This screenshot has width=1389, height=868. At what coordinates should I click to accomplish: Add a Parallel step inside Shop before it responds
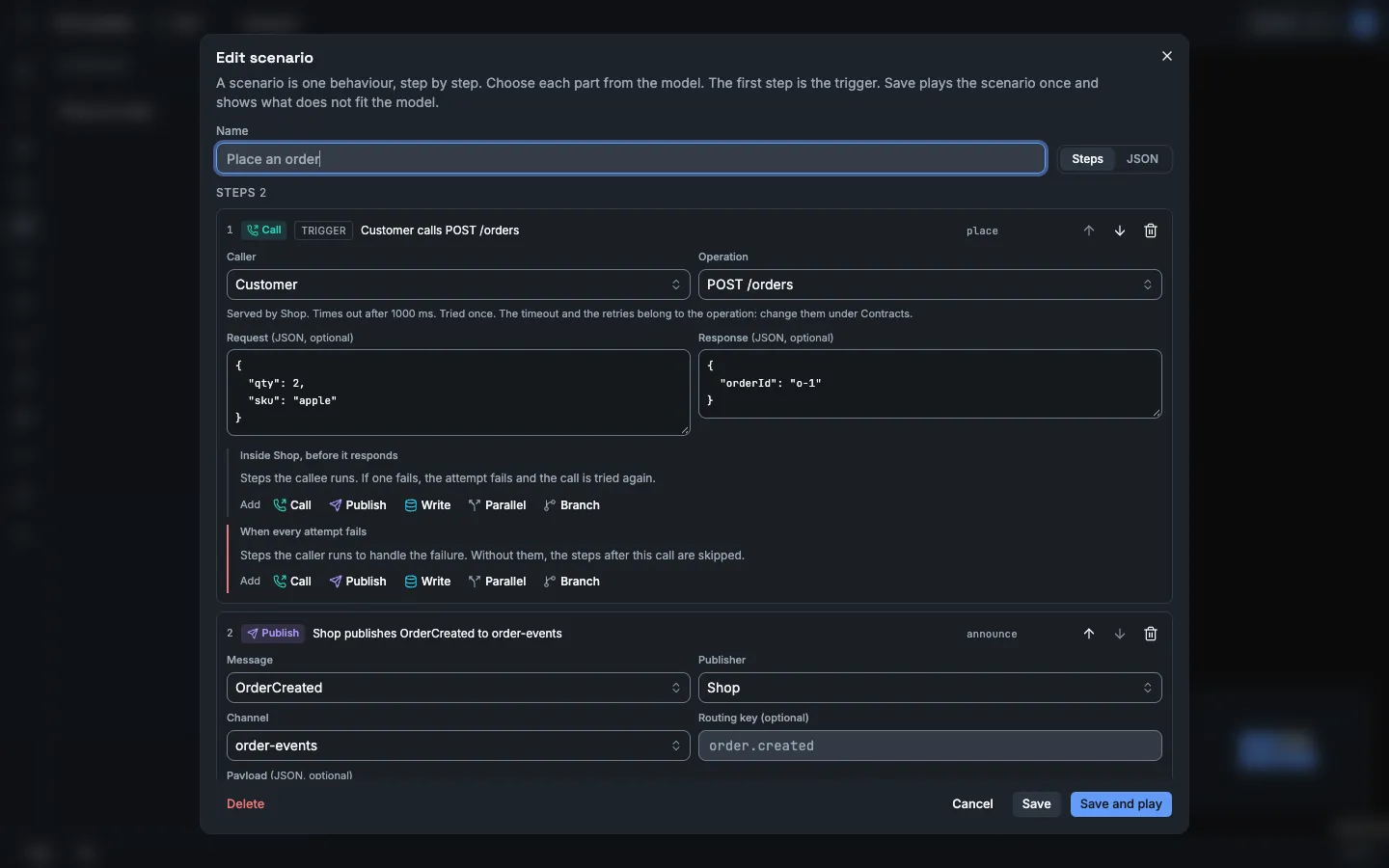(497, 505)
